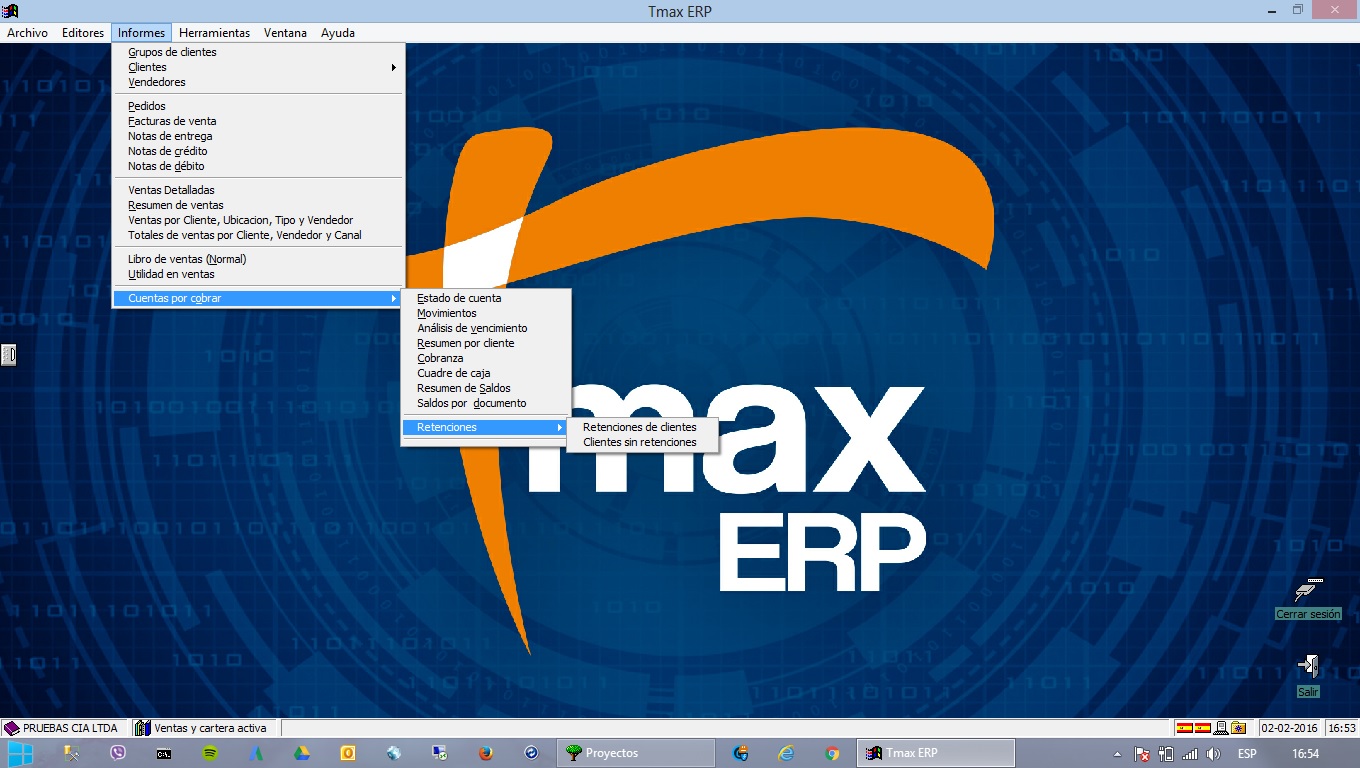The width and height of the screenshot is (1360, 768).
Task: Expand the Clientes submenu
Action: [x=258, y=67]
